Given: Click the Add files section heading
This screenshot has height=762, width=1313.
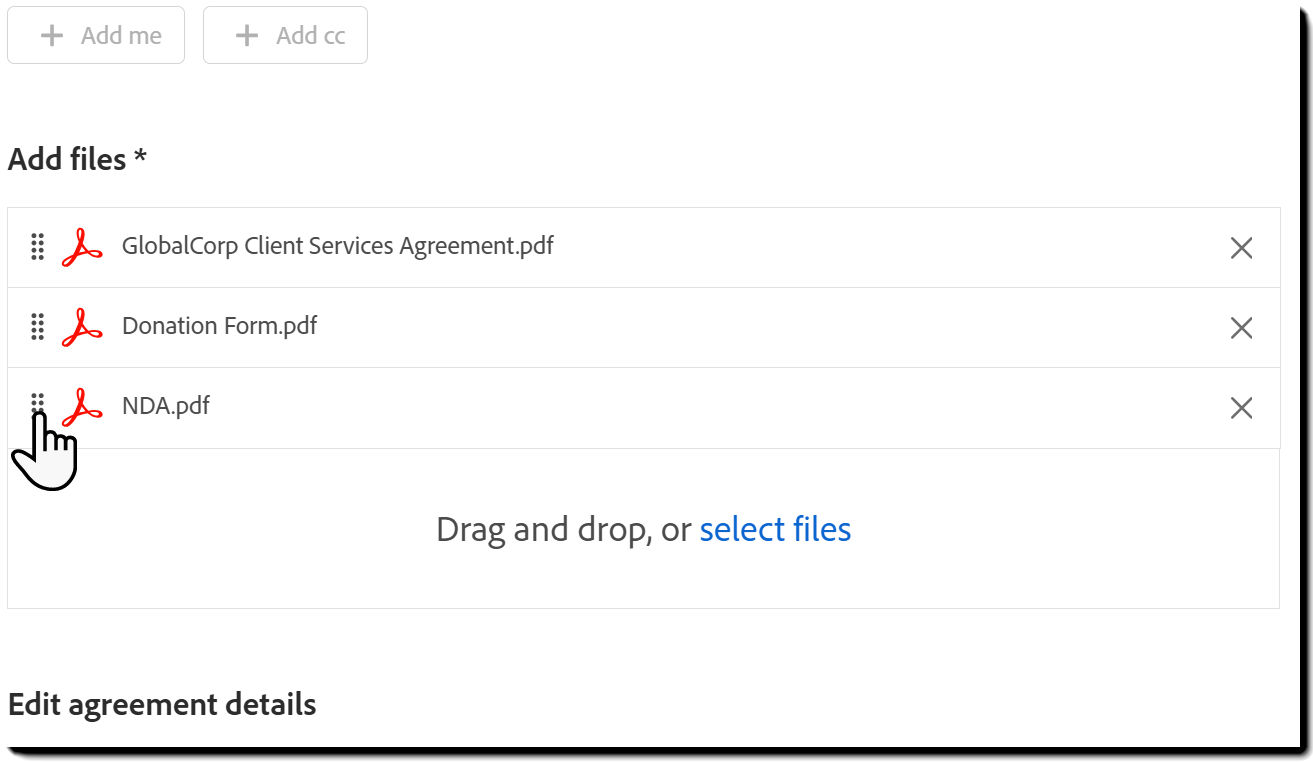Looking at the screenshot, I should click(78, 158).
